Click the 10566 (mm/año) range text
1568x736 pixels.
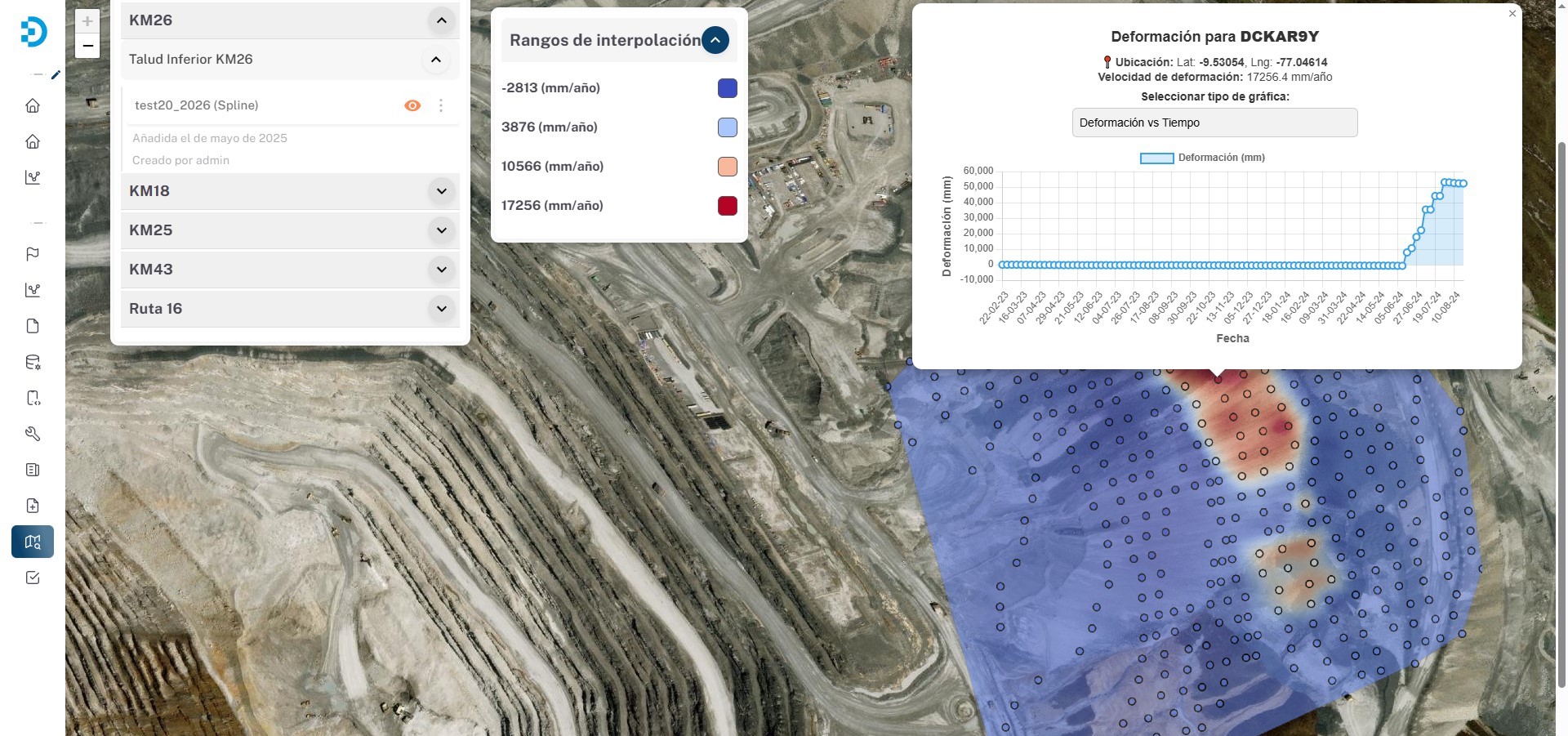tap(553, 167)
